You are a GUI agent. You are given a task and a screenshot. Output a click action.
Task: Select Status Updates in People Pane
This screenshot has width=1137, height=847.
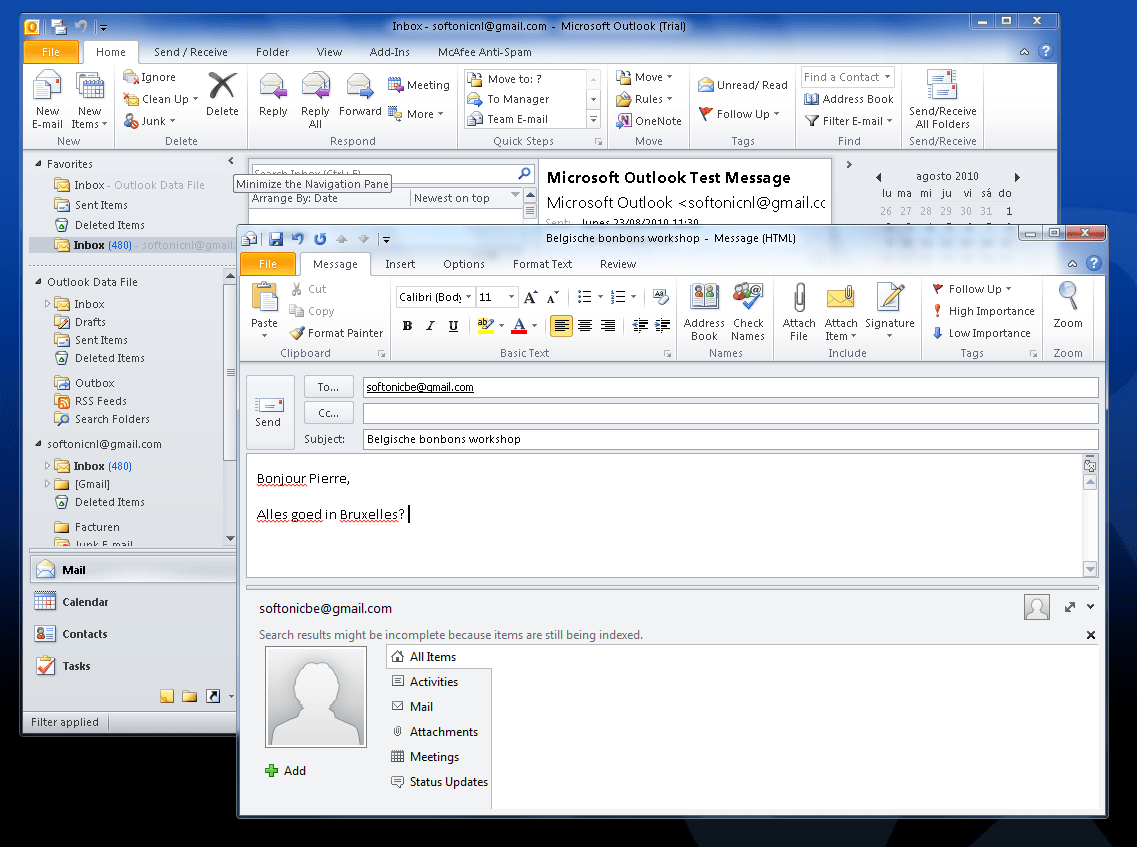tap(439, 782)
